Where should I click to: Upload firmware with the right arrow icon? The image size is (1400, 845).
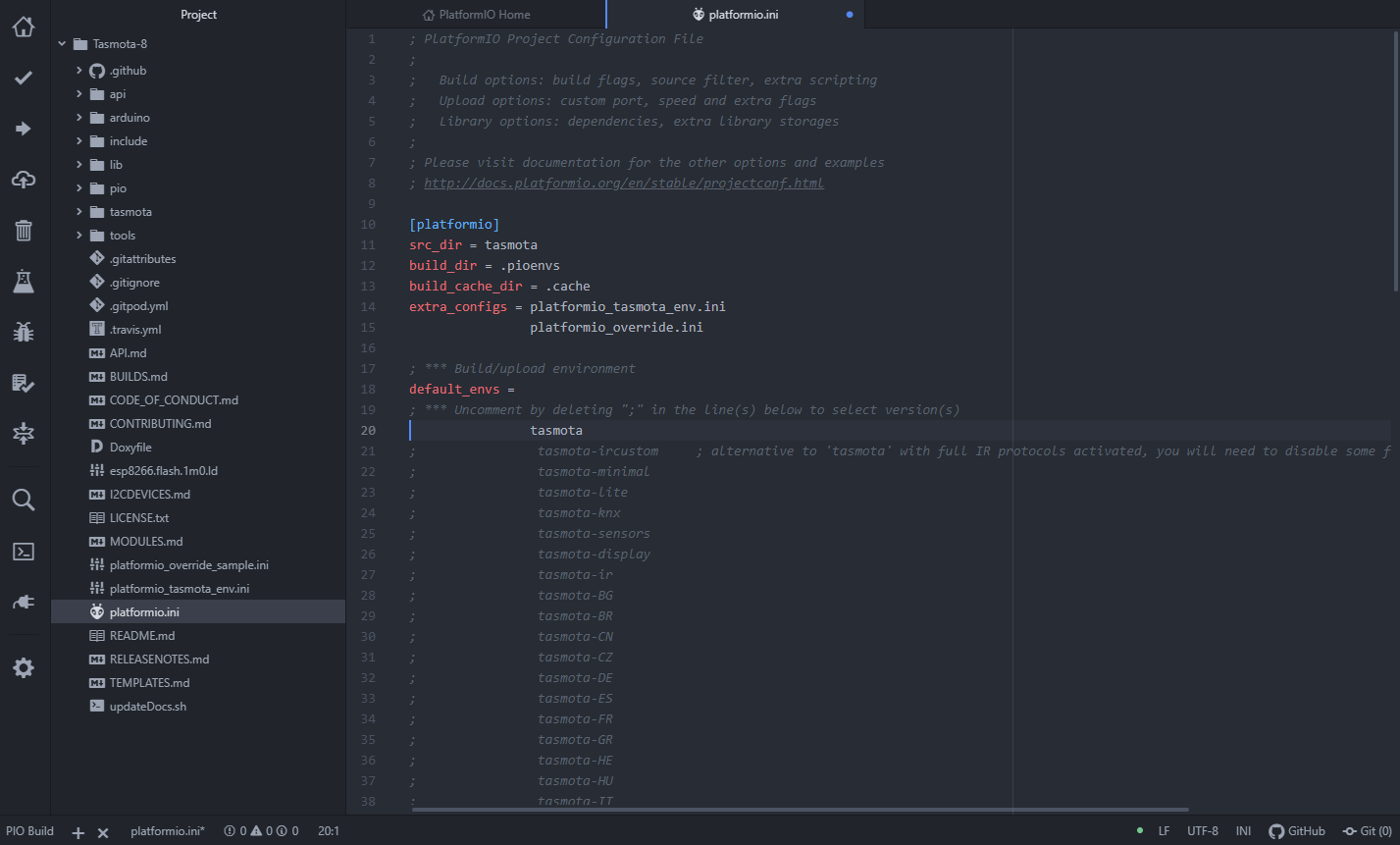click(x=24, y=129)
